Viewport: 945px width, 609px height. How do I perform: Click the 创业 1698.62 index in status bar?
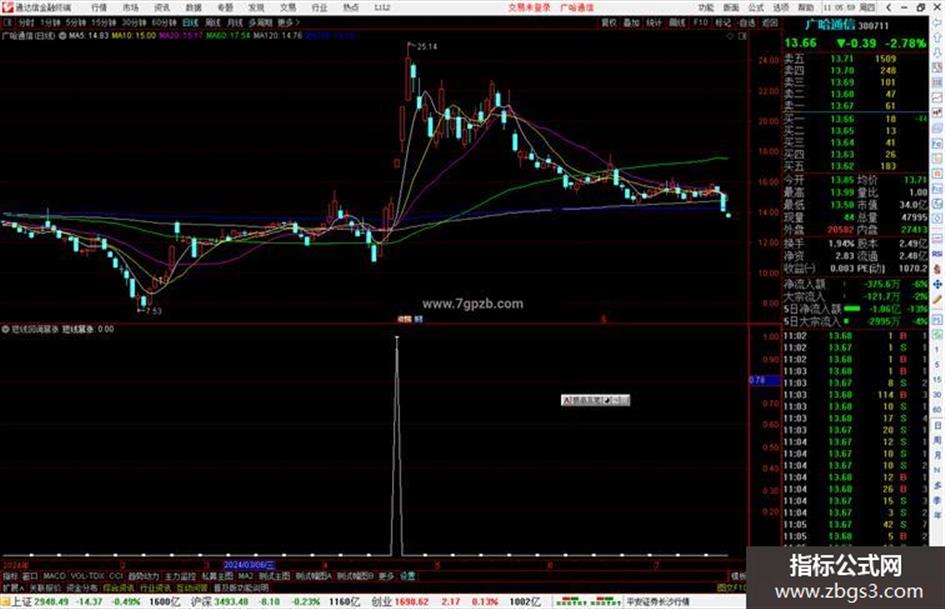pos(399,601)
